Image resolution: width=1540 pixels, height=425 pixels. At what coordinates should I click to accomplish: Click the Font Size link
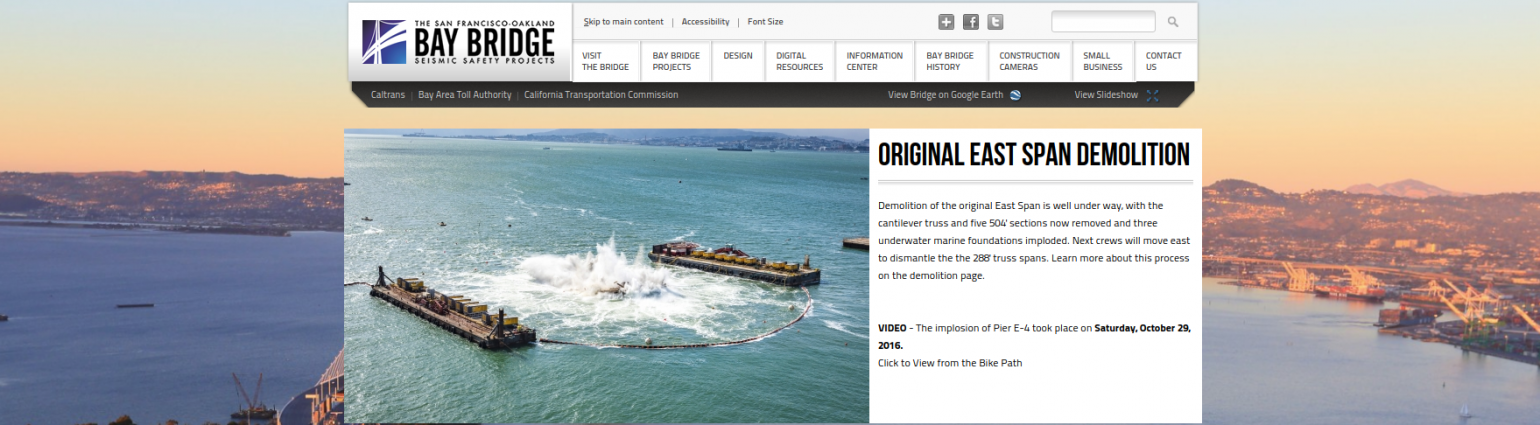click(x=765, y=22)
